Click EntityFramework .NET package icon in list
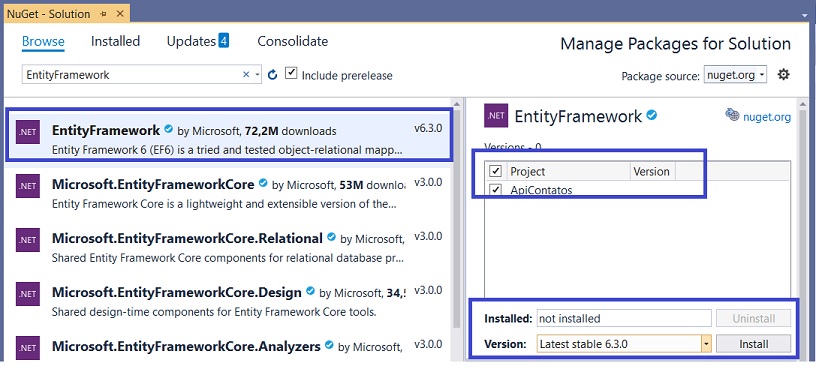 (28, 132)
